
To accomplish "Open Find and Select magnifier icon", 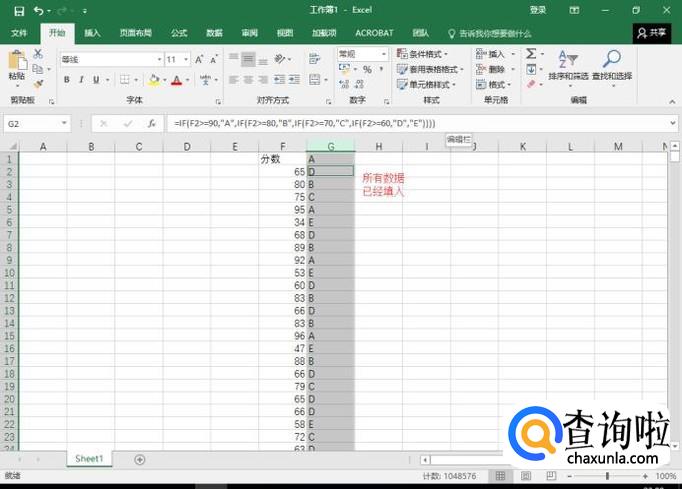I will click(612, 59).
